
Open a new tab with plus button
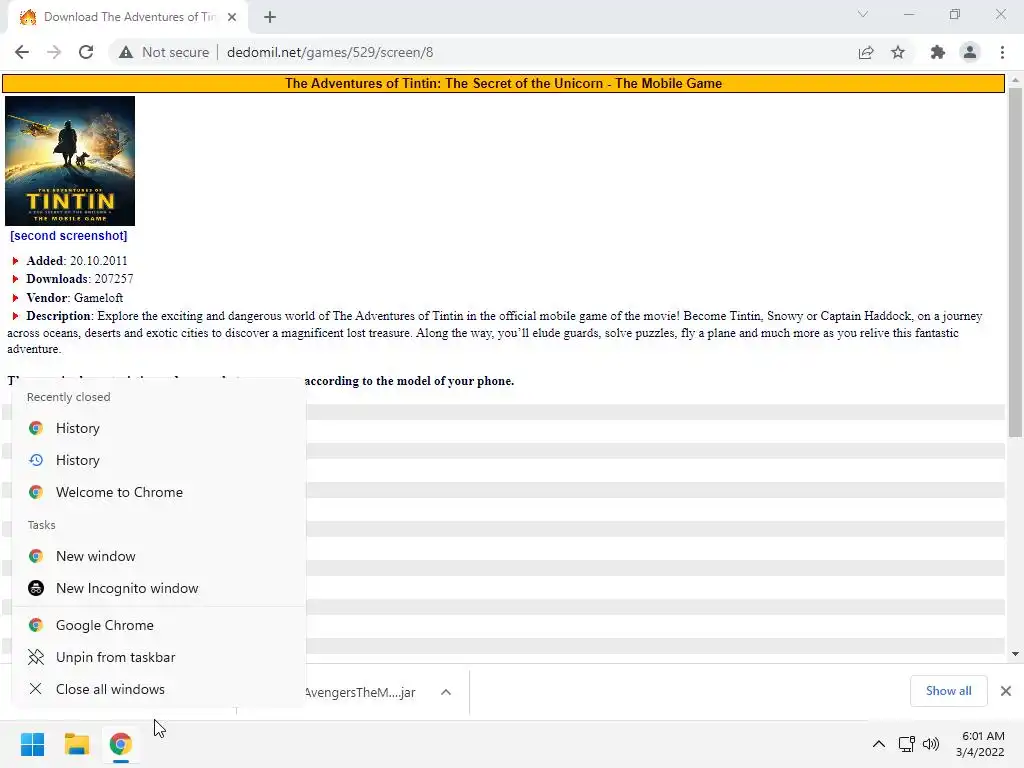coord(270,17)
